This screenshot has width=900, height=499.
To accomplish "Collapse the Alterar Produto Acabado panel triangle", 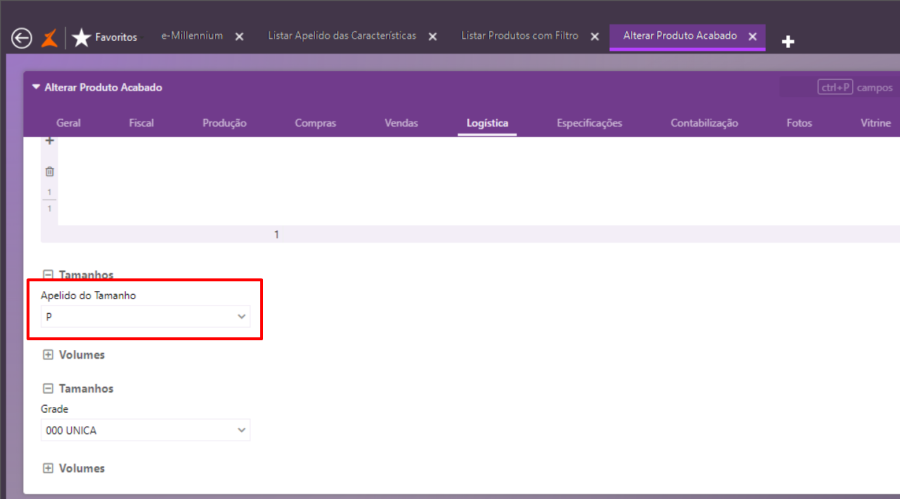I will coord(36,87).
